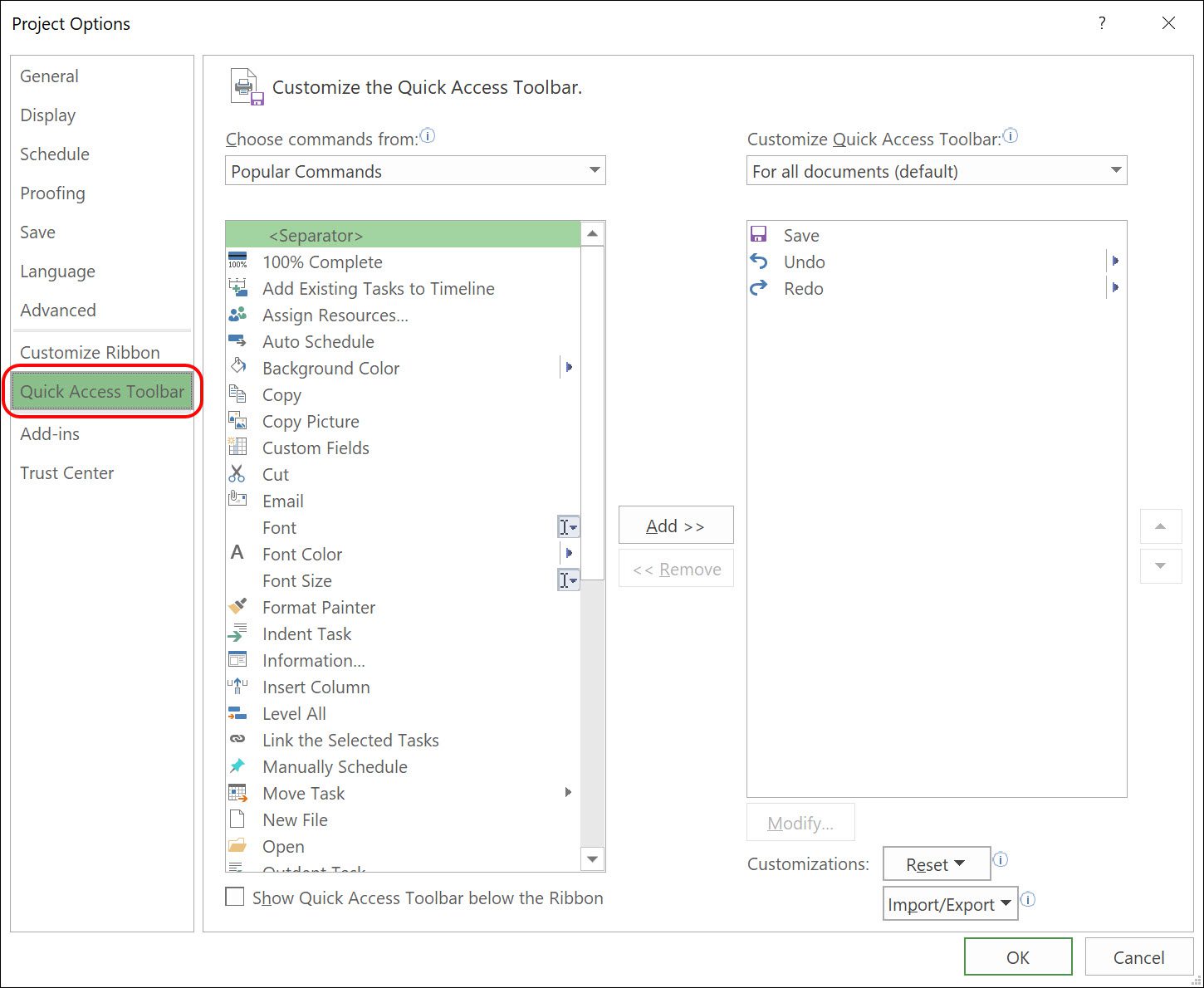Click the Open folder icon
This screenshot has height=988, width=1204.
237,846
